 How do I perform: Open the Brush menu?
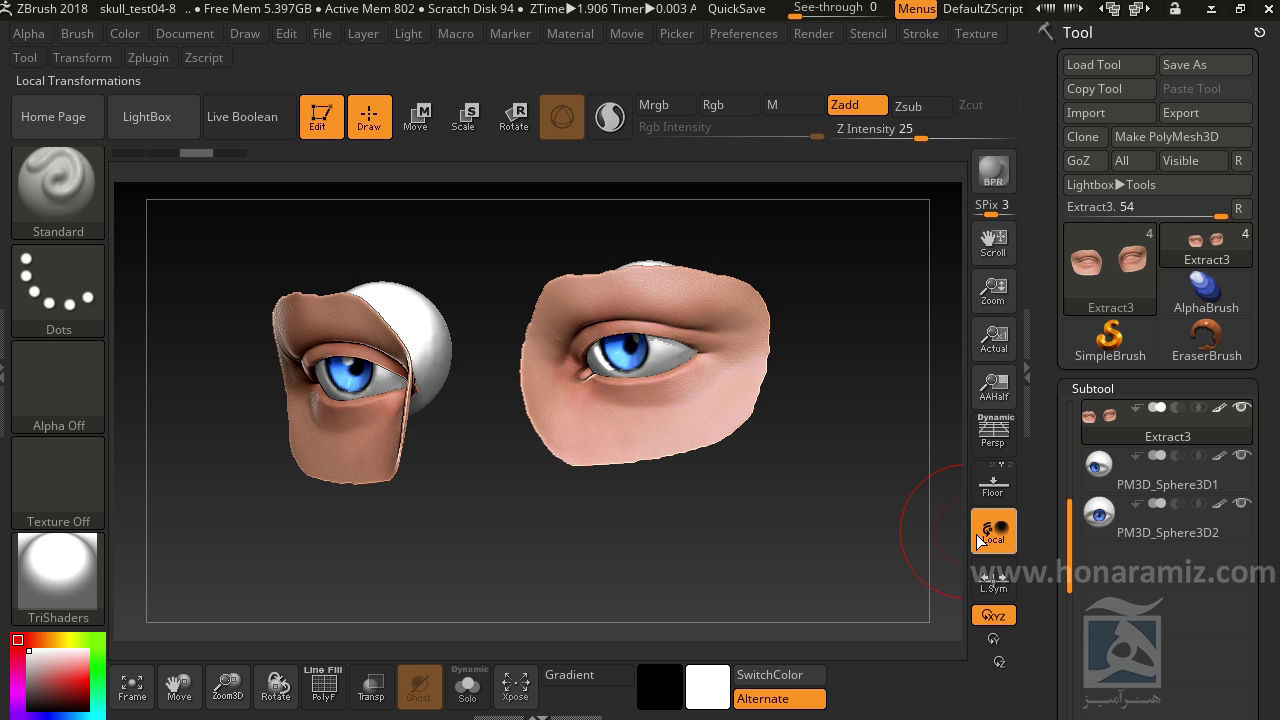click(77, 33)
